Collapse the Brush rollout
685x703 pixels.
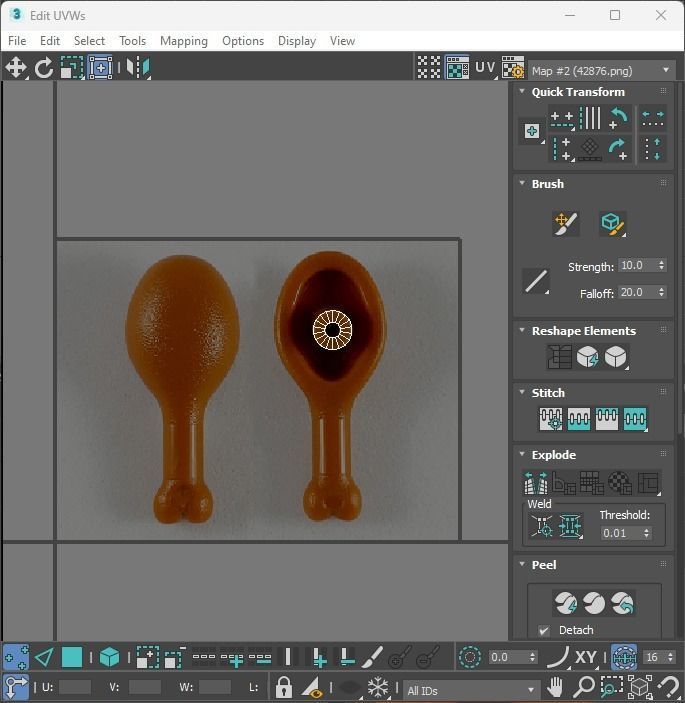[x=522, y=183]
